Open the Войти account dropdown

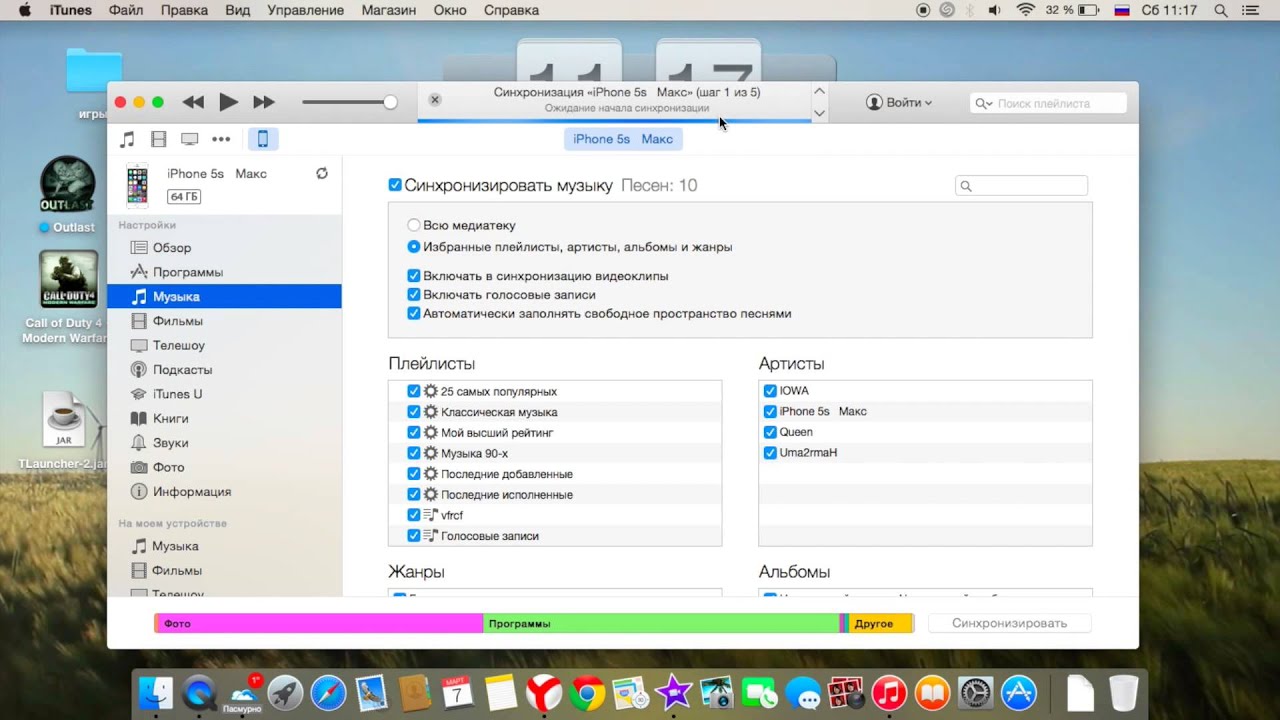[899, 102]
